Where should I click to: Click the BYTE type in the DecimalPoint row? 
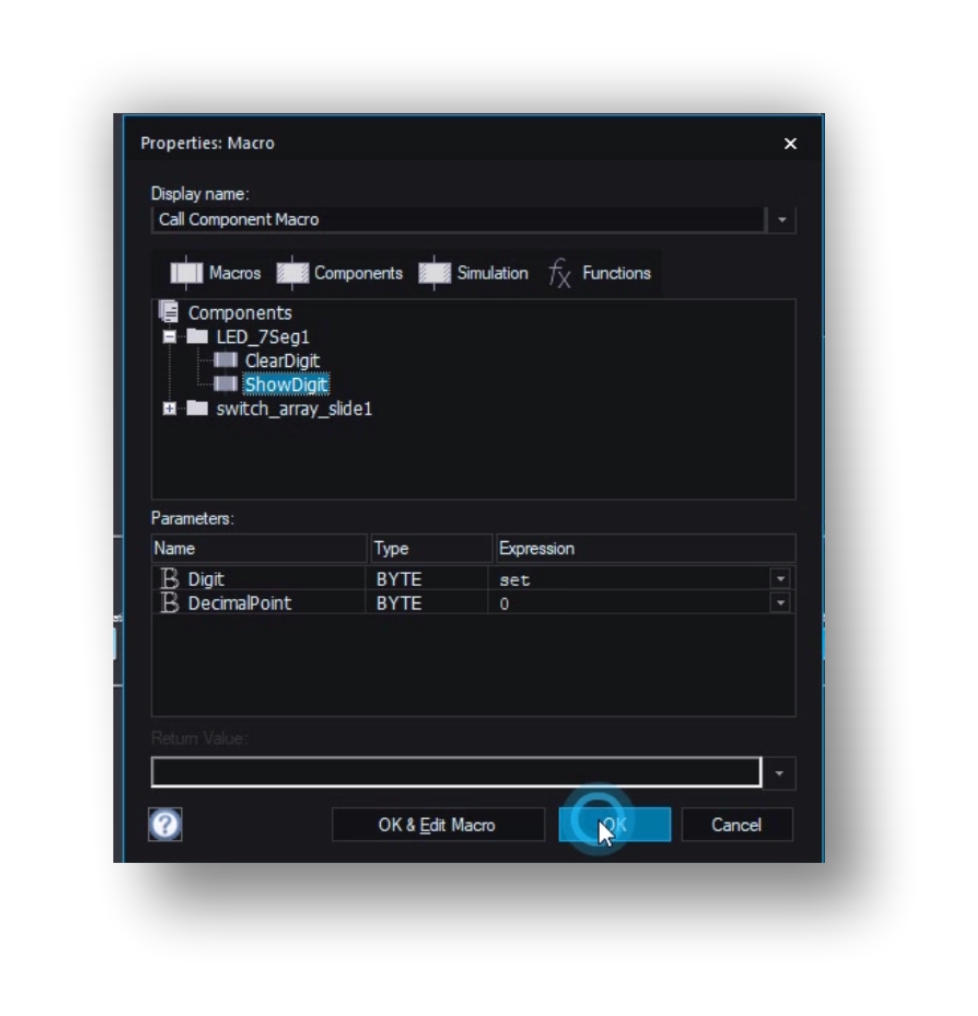[x=399, y=603]
